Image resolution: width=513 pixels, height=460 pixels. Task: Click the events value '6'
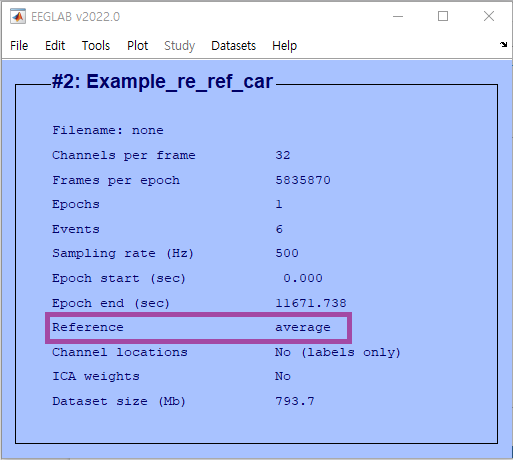279,229
